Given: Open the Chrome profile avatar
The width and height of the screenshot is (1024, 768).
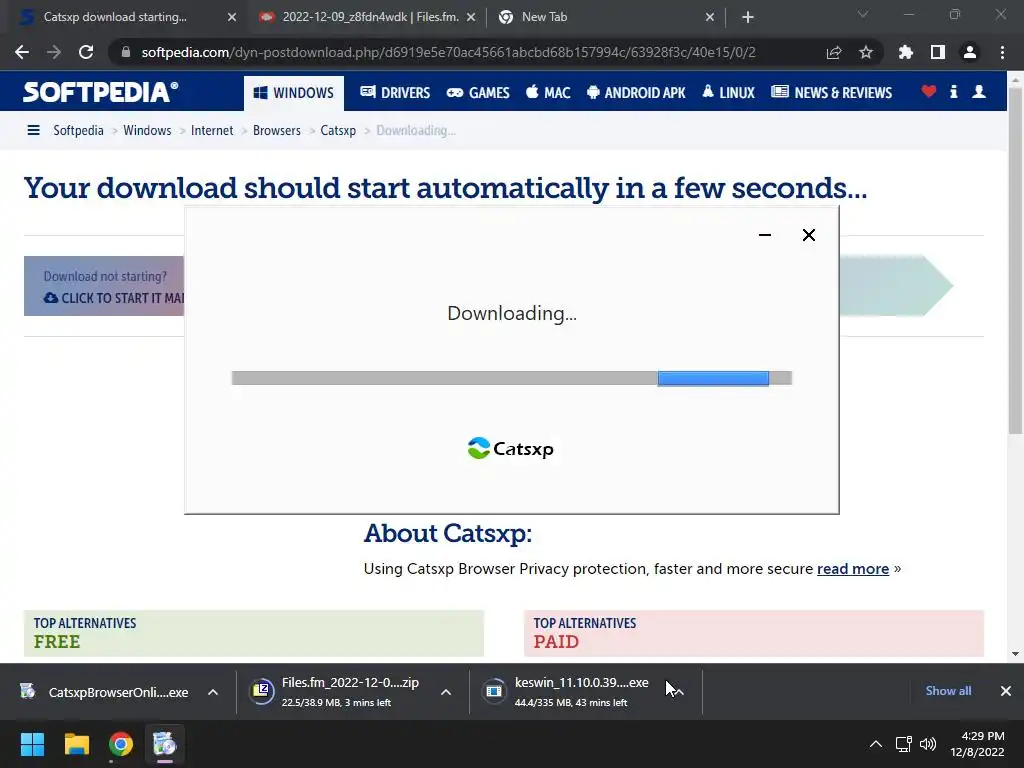Looking at the screenshot, I should coord(970,52).
